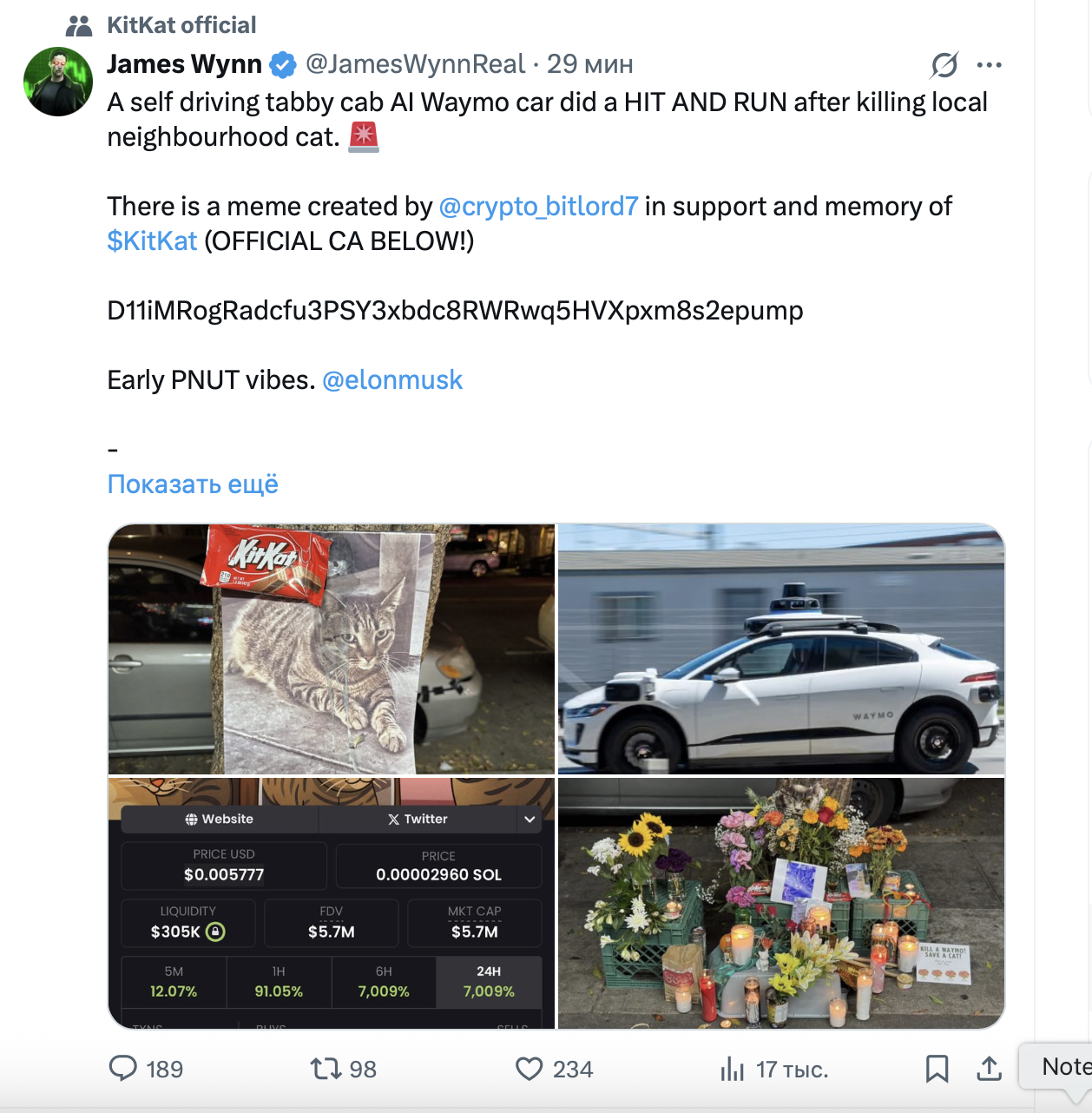Open James Wynn's profile avatar
The width and height of the screenshot is (1092, 1113).
(58, 82)
